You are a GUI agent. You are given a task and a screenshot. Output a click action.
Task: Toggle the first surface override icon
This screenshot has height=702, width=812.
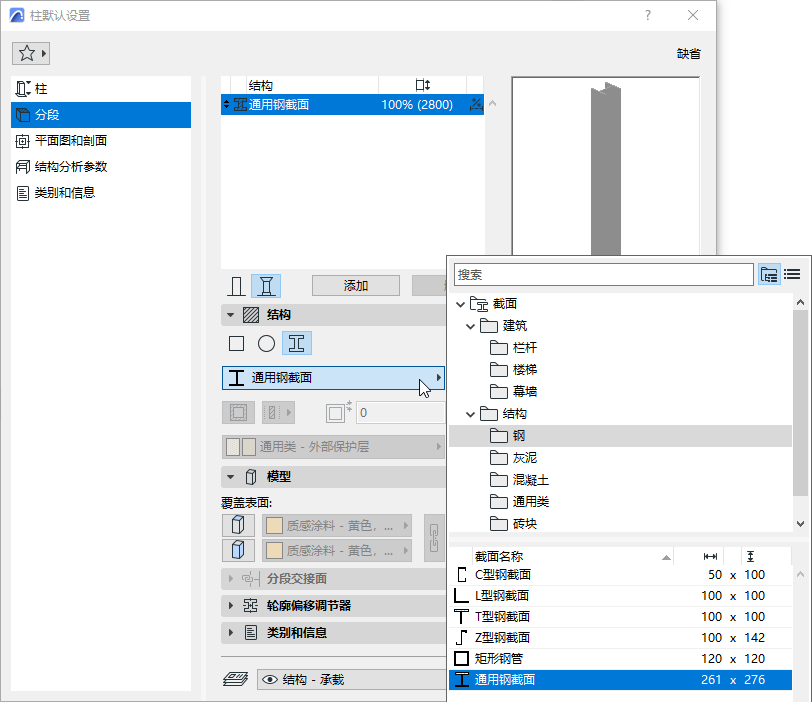tap(238, 525)
